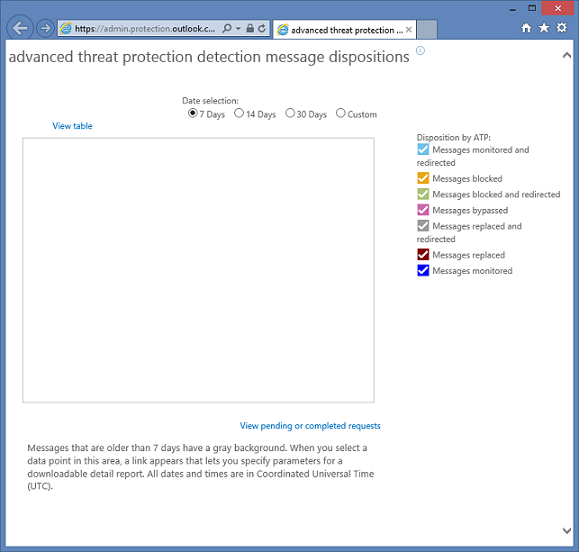
Task: Click the security lock icon in address bar
Action: [x=250, y=28]
